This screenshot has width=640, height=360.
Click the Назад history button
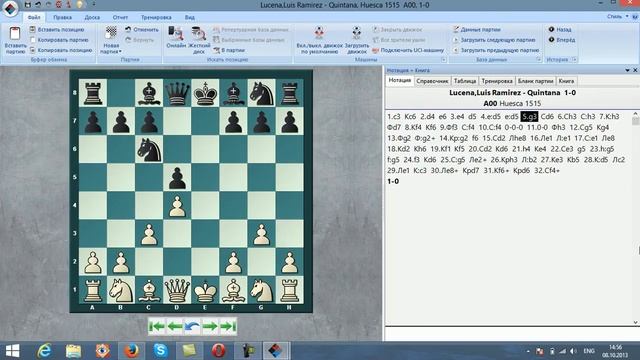tap(560, 29)
